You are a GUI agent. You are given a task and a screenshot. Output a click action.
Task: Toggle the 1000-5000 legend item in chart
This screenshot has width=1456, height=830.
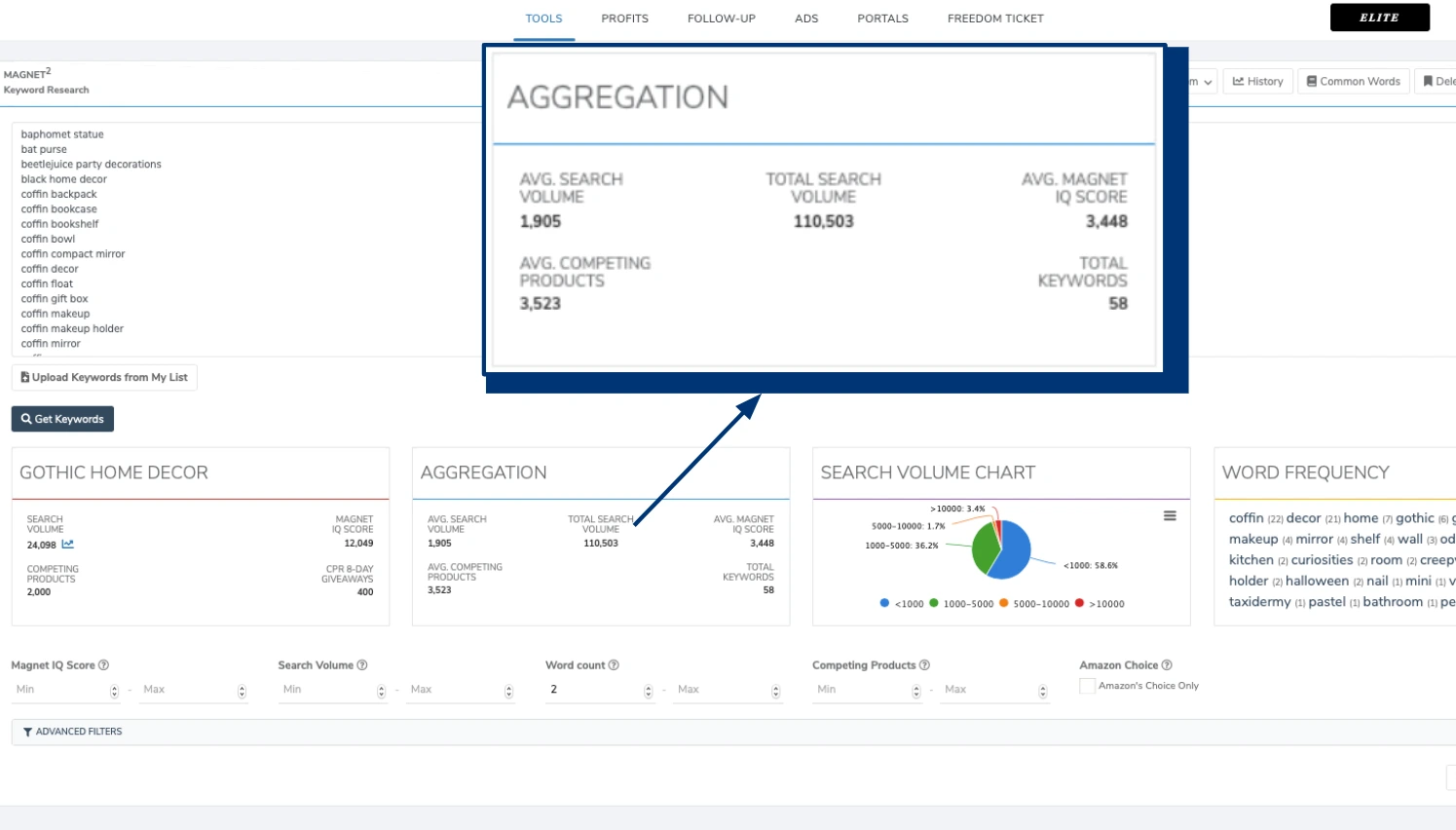tap(960, 604)
